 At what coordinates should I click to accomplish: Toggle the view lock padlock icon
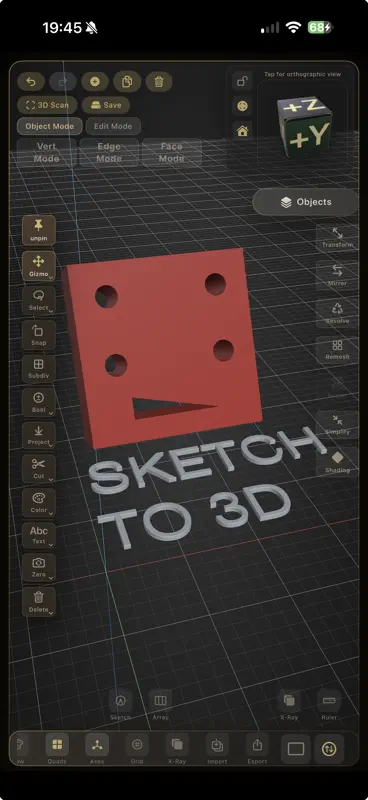click(x=242, y=81)
